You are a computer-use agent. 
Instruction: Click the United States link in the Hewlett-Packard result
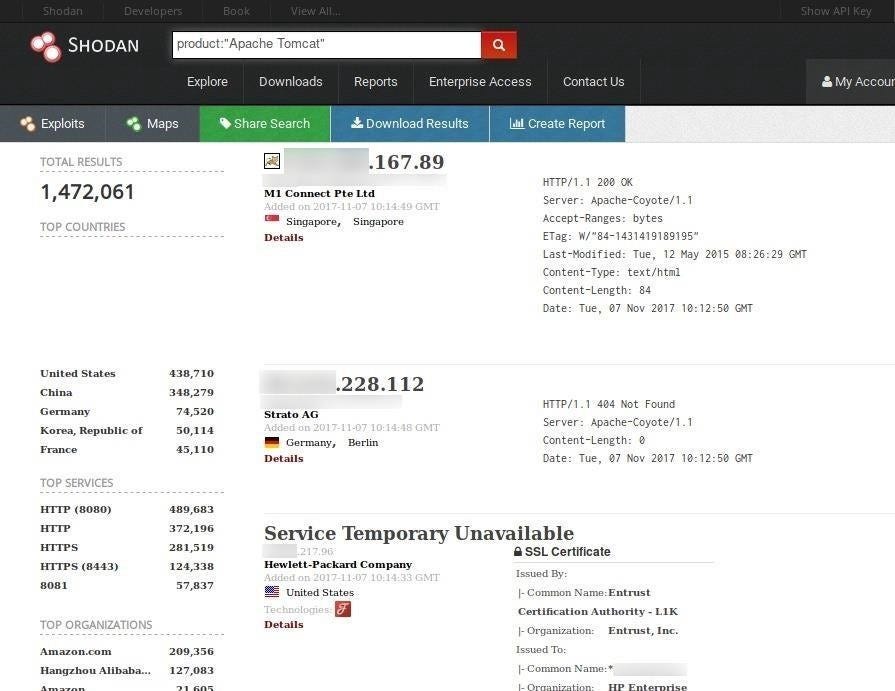(320, 592)
